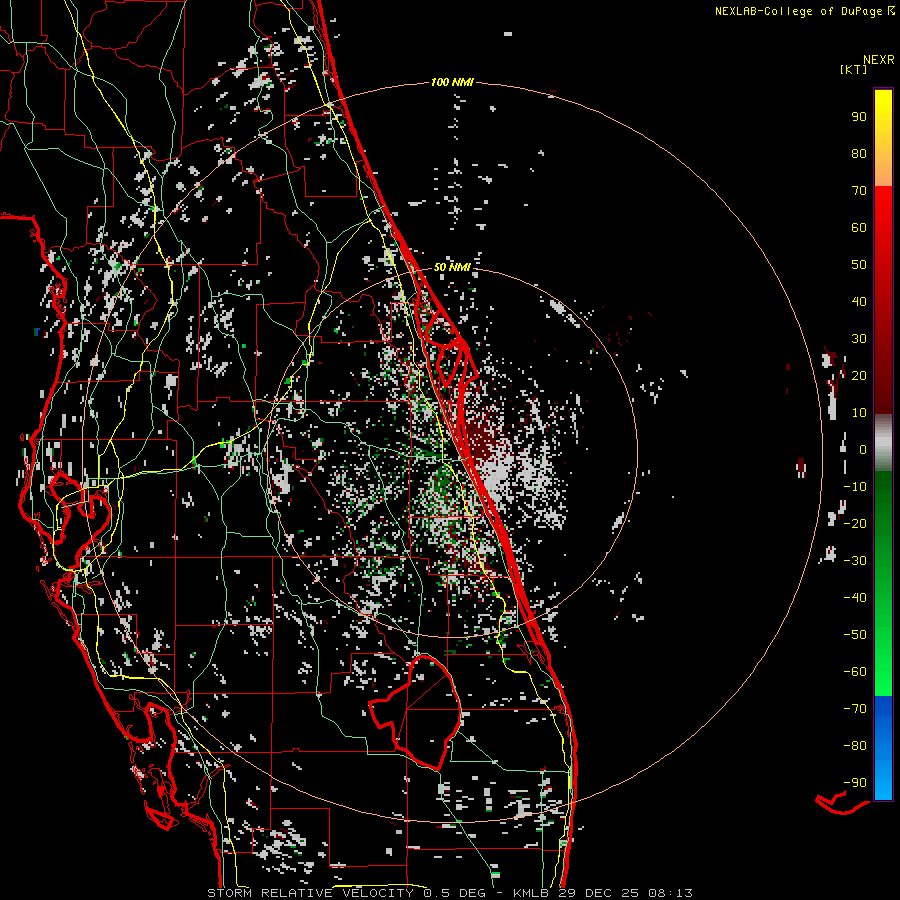Click the -20 value on the velocity scale
900x900 pixels.
(855, 524)
